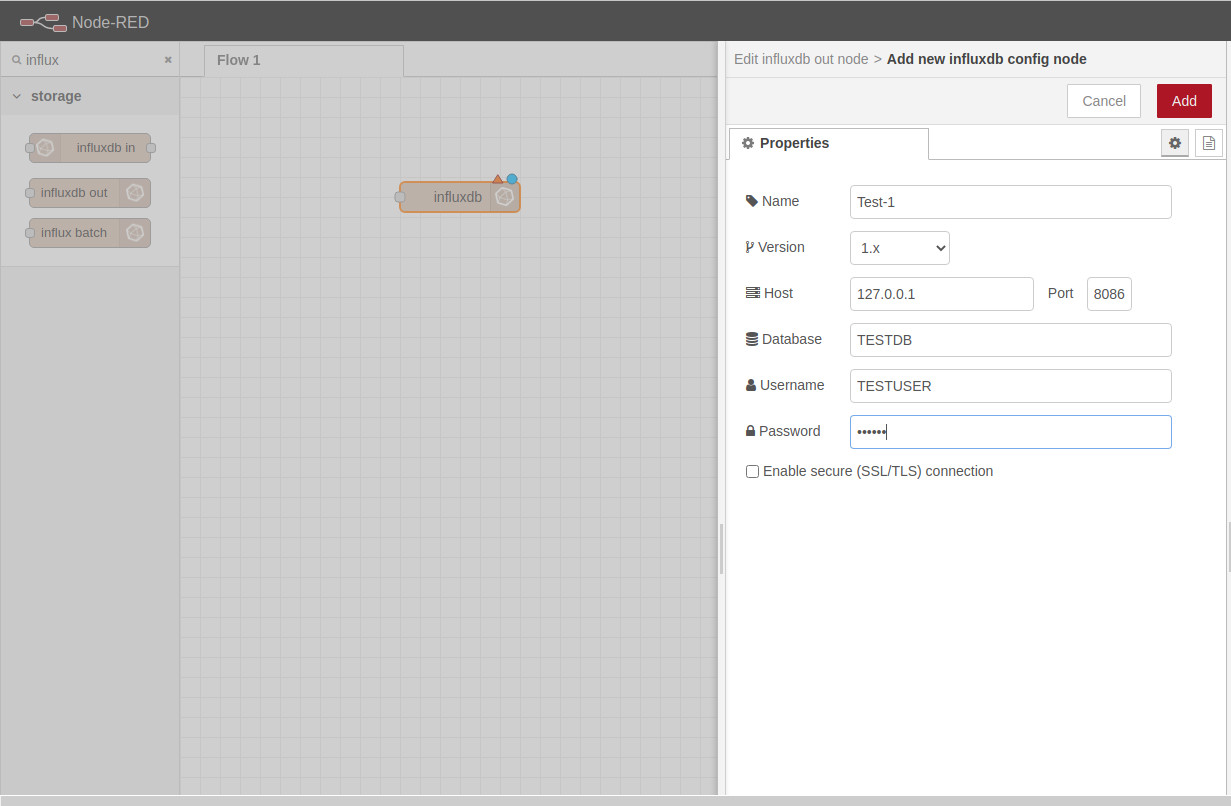Edit the Host field 127.0.0.1
The image size is (1231, 806).
(941, 294)
